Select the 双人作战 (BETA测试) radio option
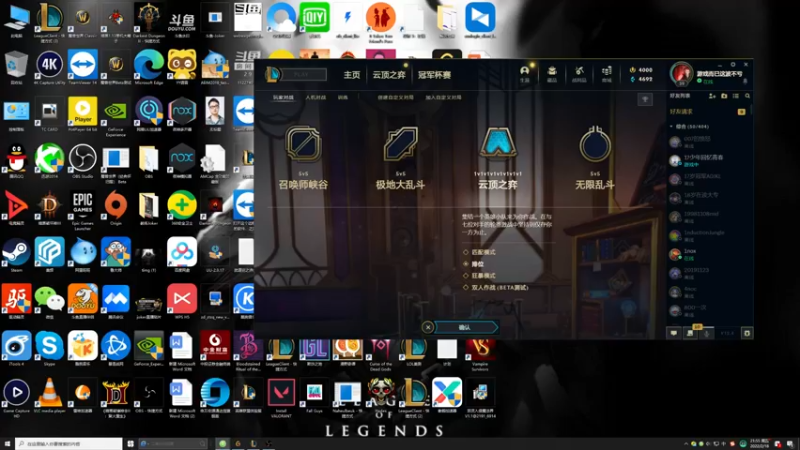Screen dimensions: 800x450 pyautogui.click(x=496, y=287)
